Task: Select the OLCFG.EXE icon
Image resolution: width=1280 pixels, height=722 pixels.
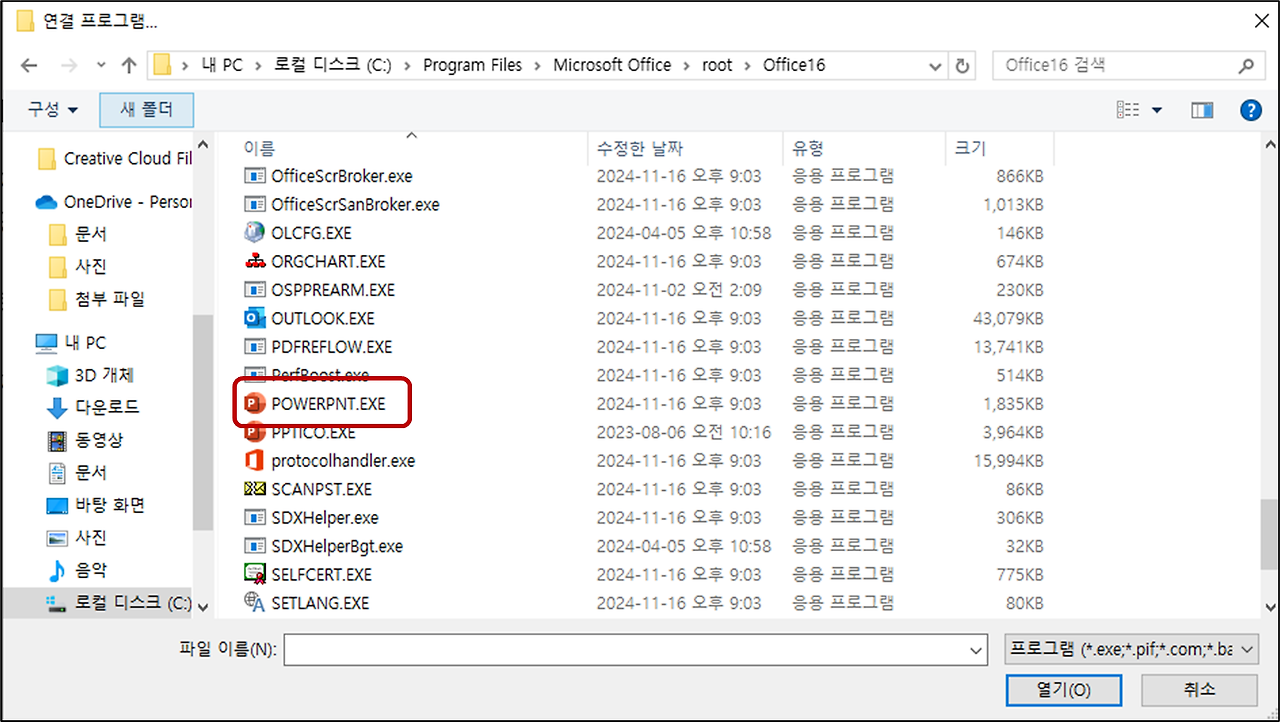Action: coord(254,233)
